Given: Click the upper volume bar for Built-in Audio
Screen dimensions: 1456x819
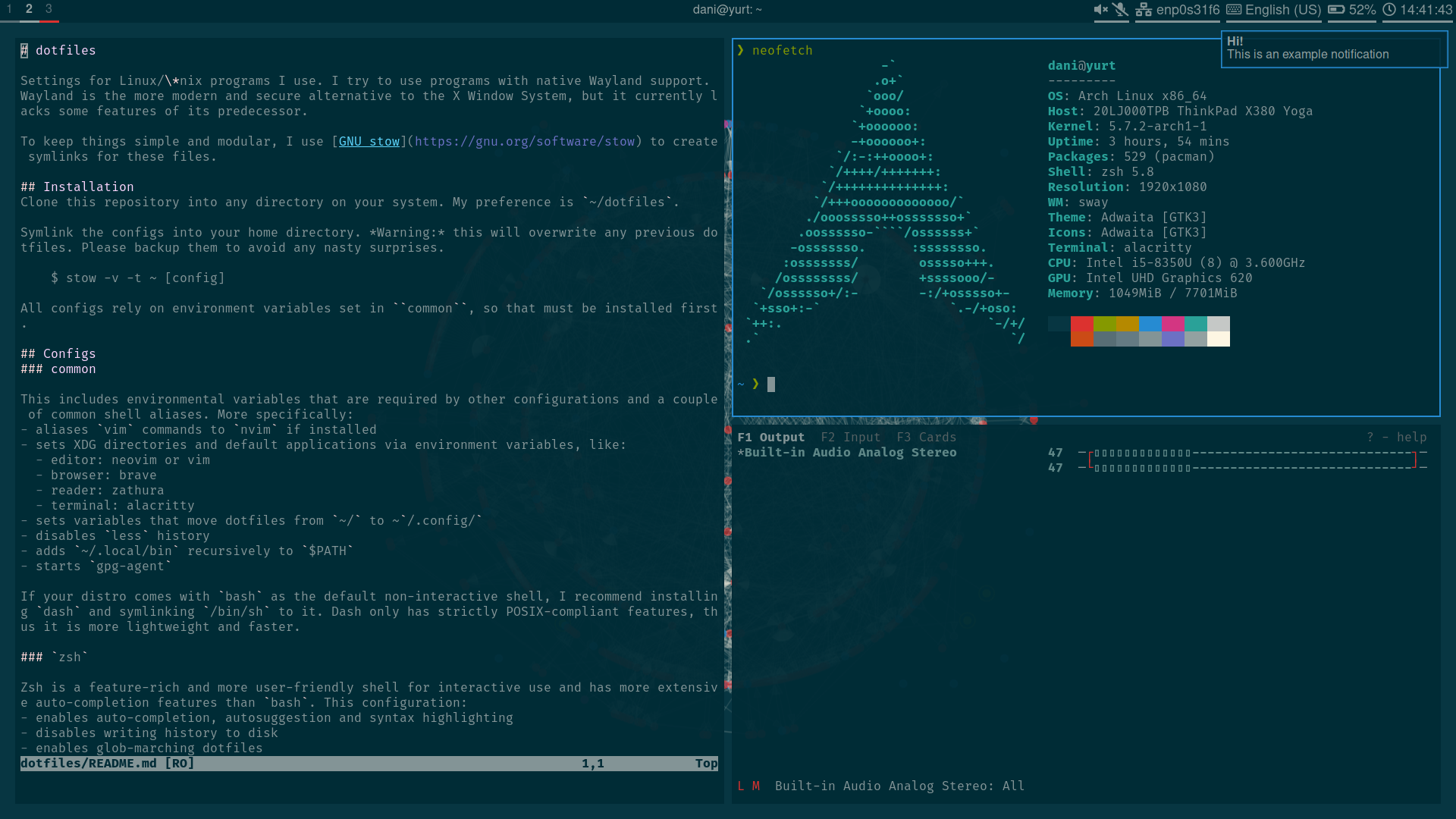Looking at the screenshot, I should (x=1251, y=453).
